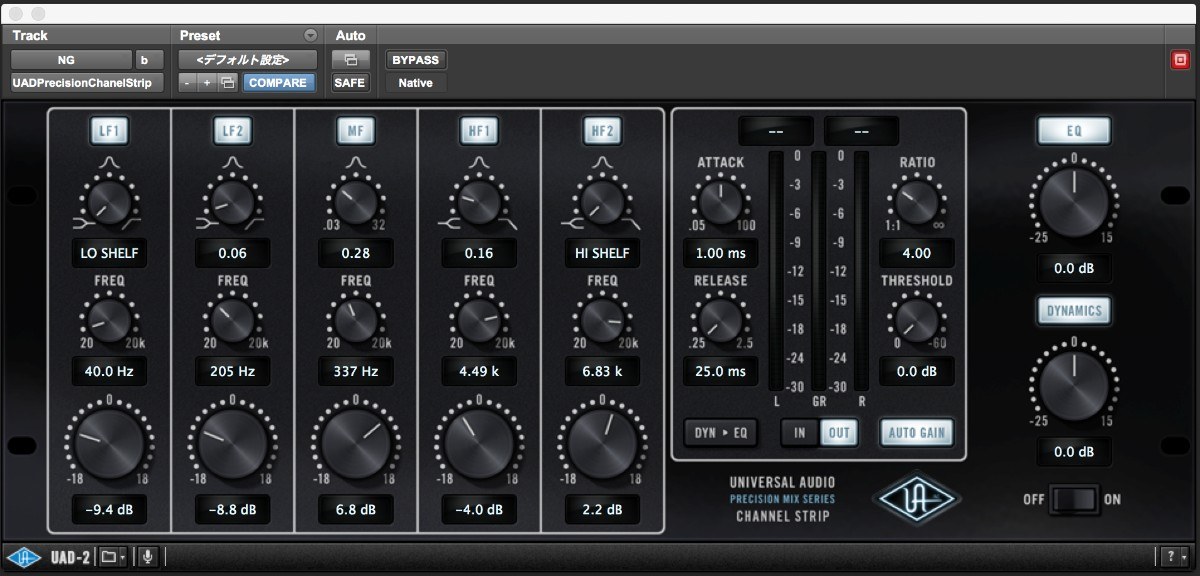Click the RATIO knob
This screenshot has height=576, width=1200.
917,200
